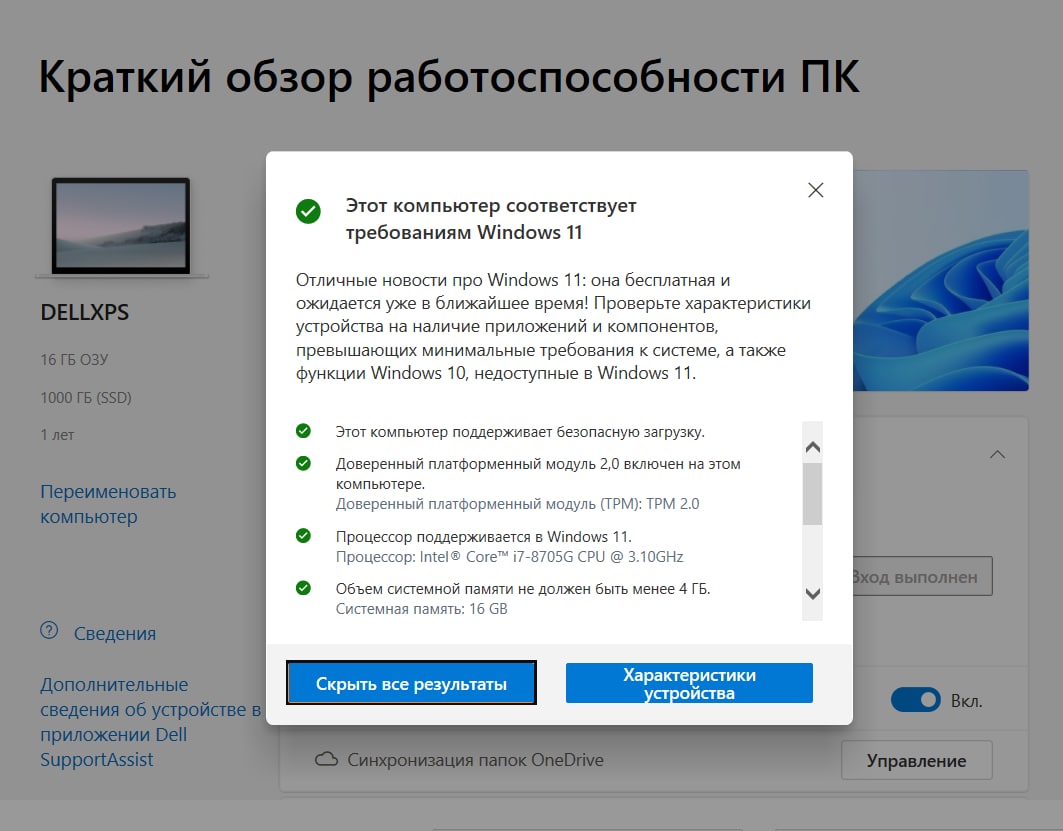Click the Доверенный платформенный модуль (TPM): TPM 2.0 line
This screenshot has width=1063, height=831.
point(517,504)
